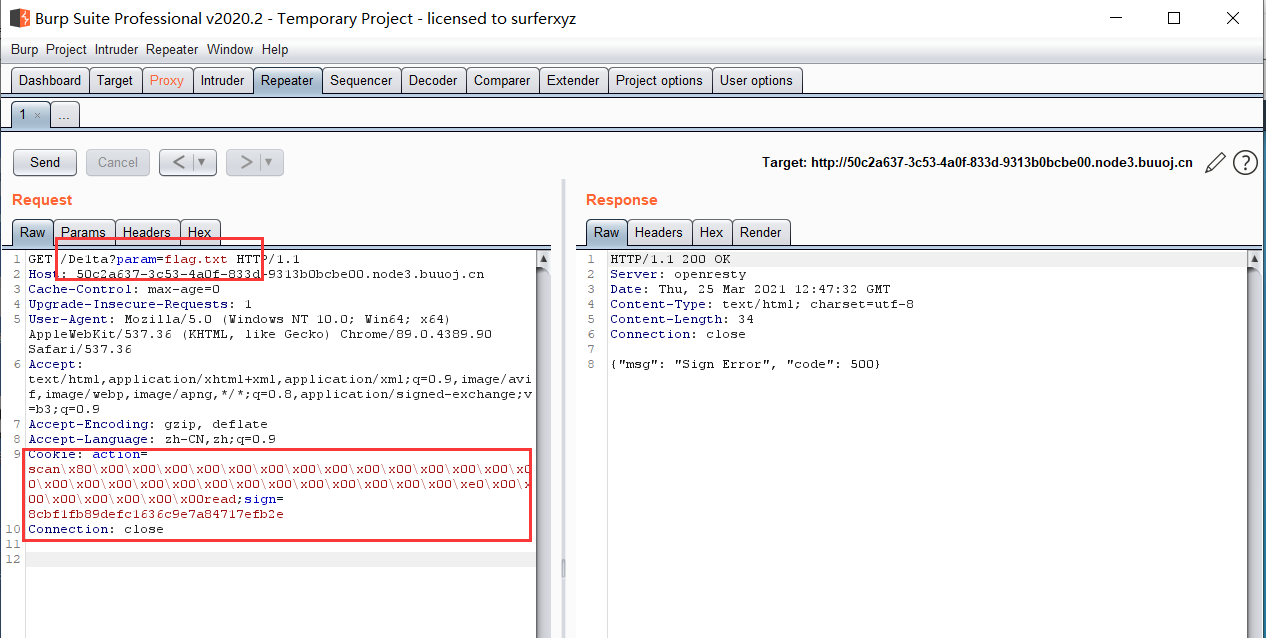The width and height of the screenshot is (1266, 638).
Task: Click the Cancel button
Action: tap(118, 162)
